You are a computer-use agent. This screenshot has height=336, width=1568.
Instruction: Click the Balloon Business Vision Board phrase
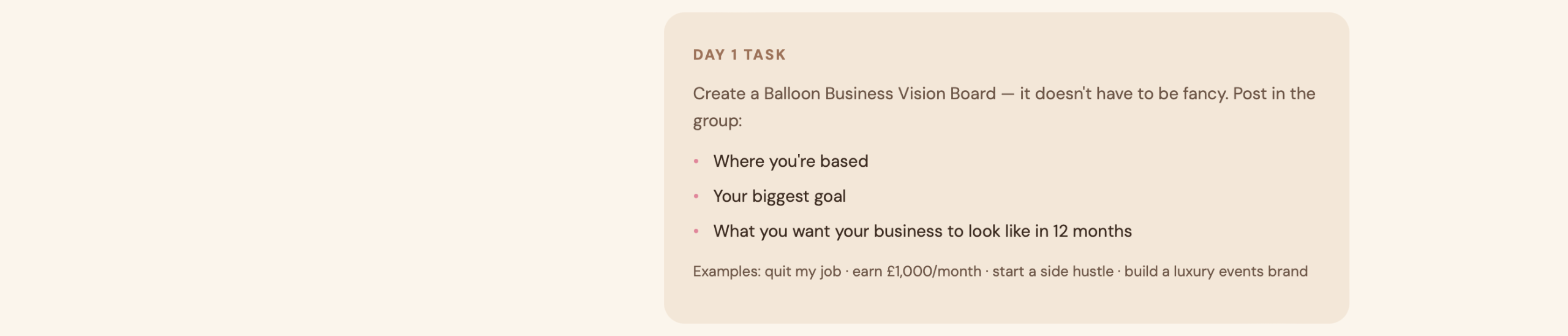click(880, 93)
